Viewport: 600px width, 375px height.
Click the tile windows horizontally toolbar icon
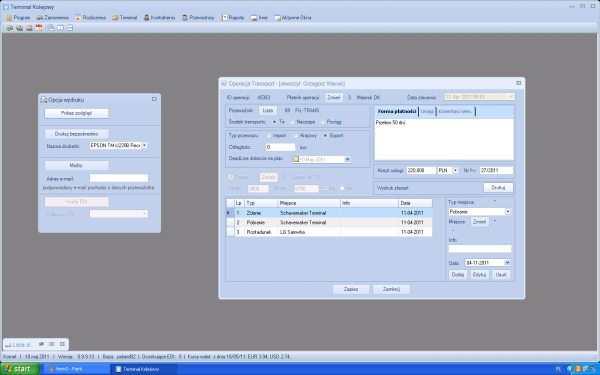pos(70,28)
